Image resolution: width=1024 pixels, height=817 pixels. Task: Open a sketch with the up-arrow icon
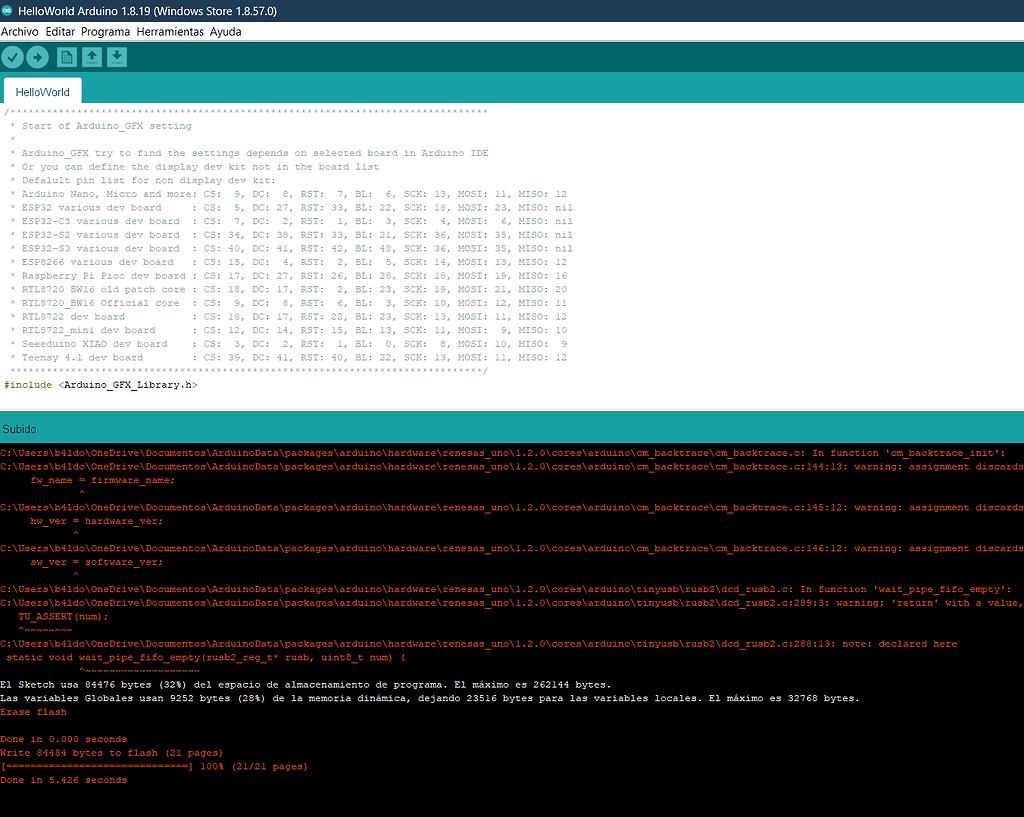point(92,57)
